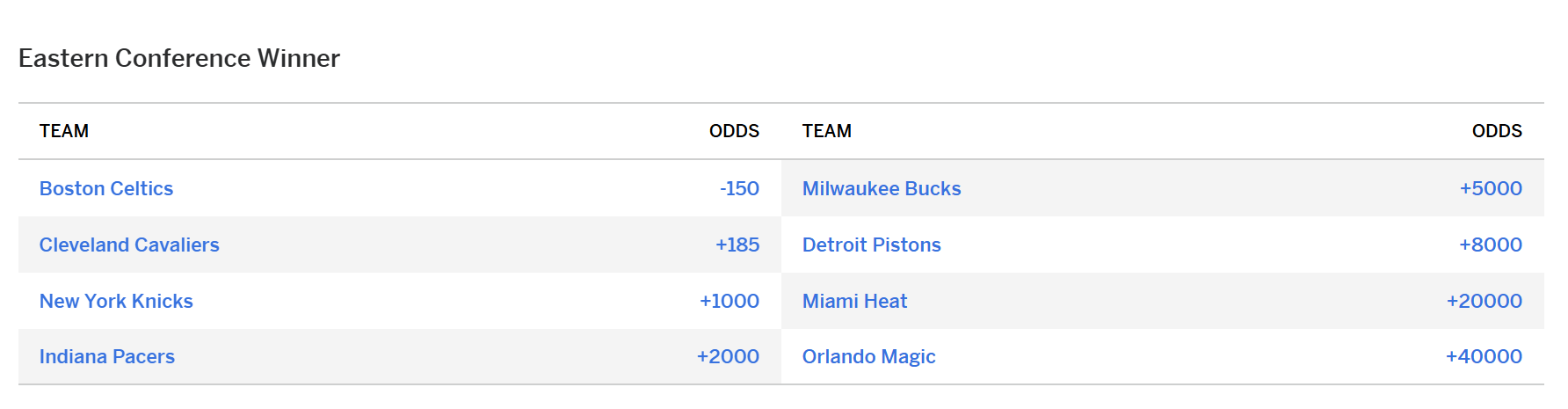Select the +40000 odds for Magic

[x=1484, y=356]
